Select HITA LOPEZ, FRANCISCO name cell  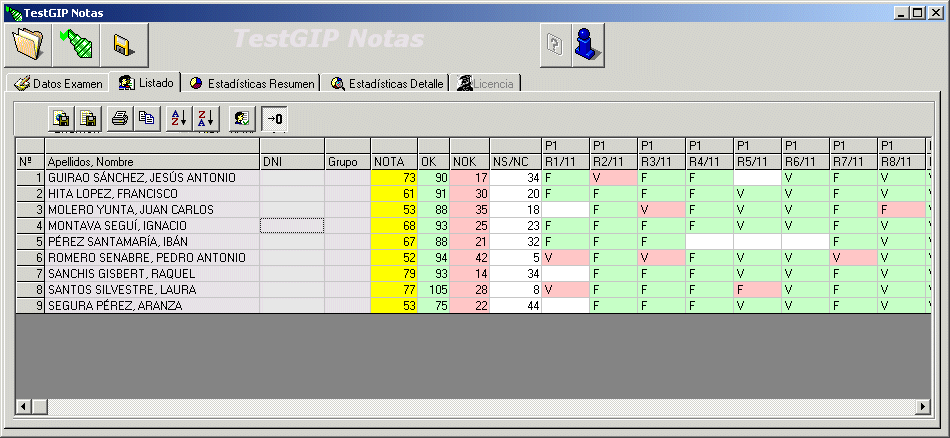(152, 194)
